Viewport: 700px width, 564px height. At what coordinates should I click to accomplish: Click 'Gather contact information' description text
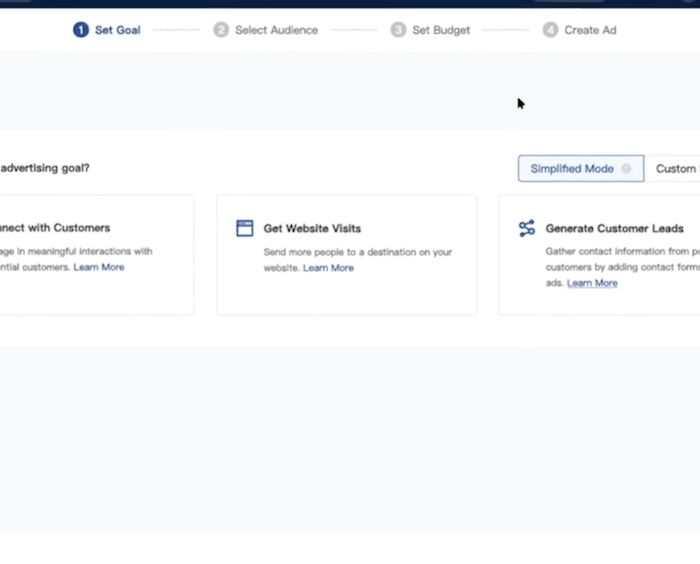tap(622, 267)
